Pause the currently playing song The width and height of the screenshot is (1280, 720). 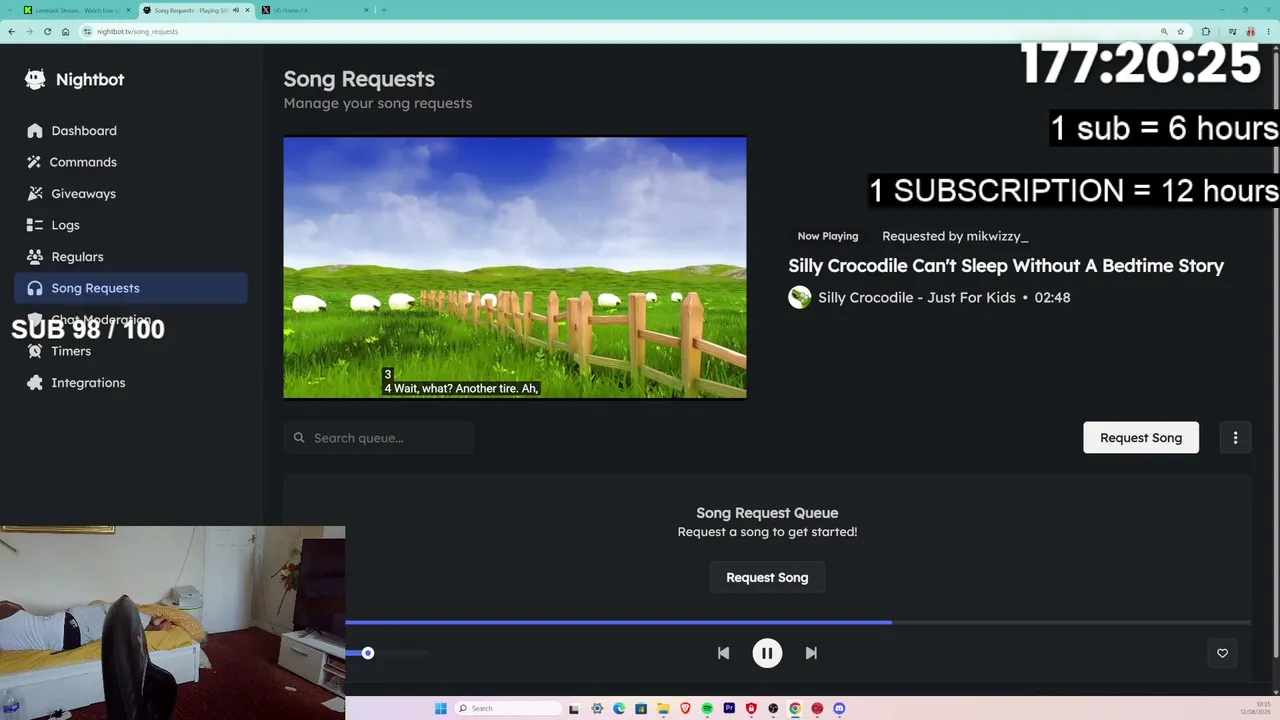tap(767, 653)
